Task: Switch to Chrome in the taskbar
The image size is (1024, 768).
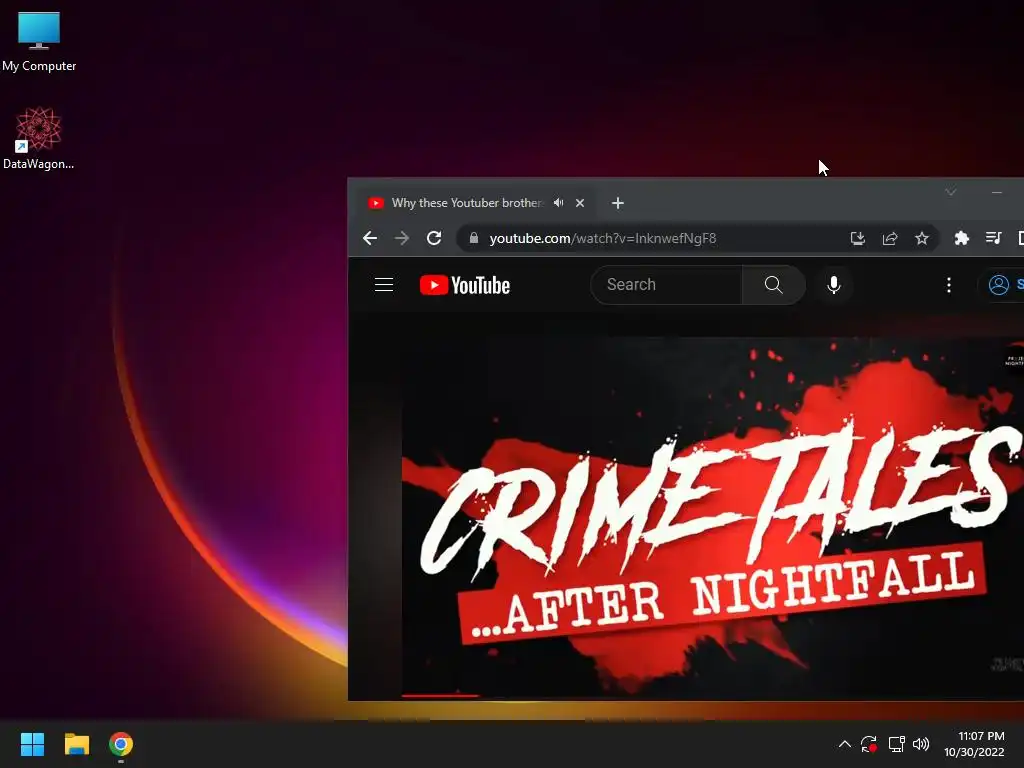Action: click(x=121, y=744)
